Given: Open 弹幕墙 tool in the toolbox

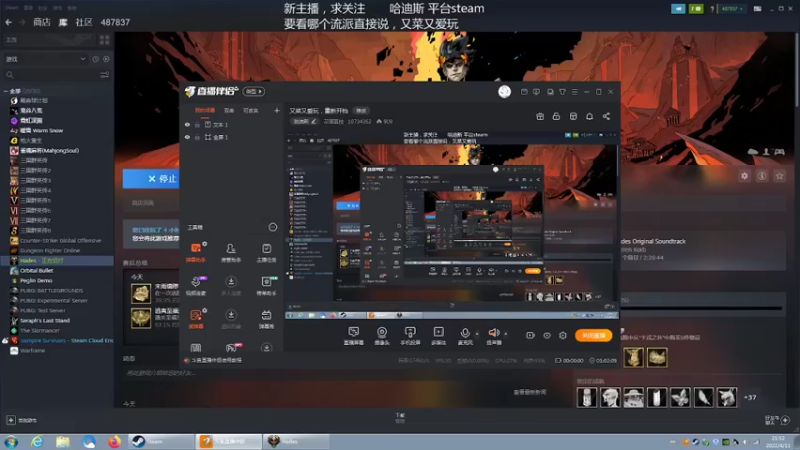Looking at the screenshot, I should tap(266, 319).
